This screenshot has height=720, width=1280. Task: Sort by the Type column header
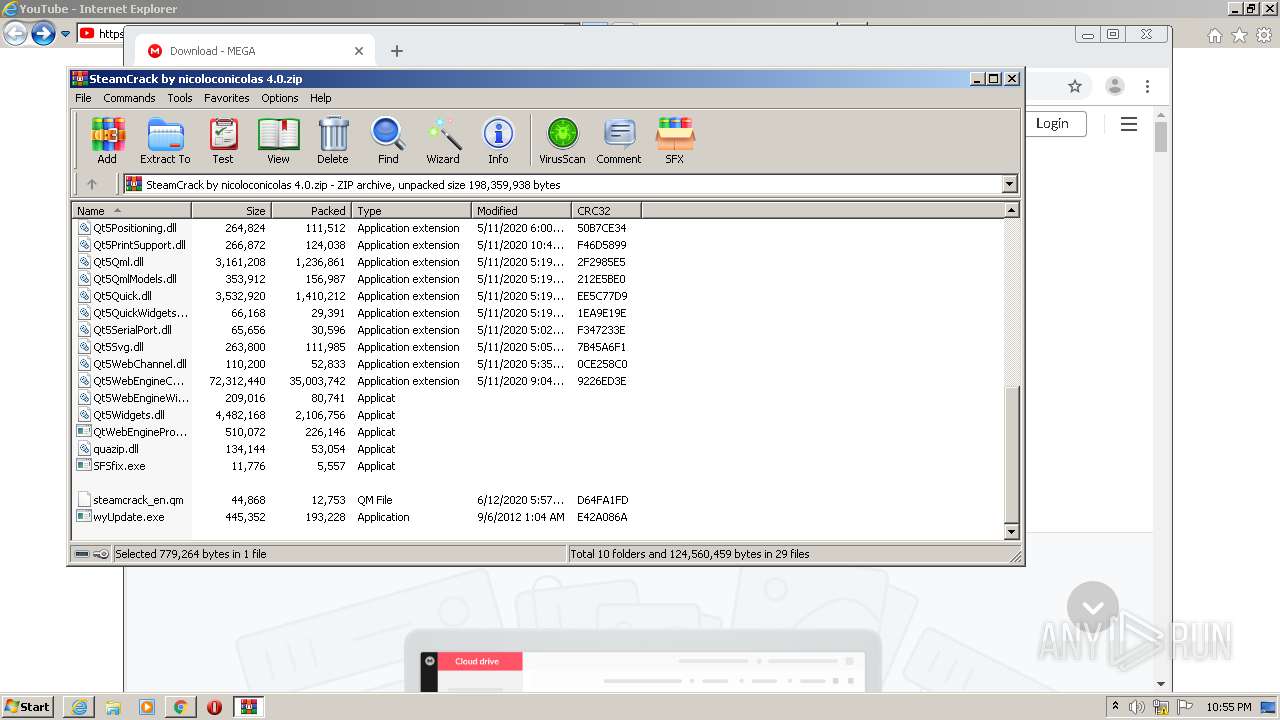[x=411, y=211]
